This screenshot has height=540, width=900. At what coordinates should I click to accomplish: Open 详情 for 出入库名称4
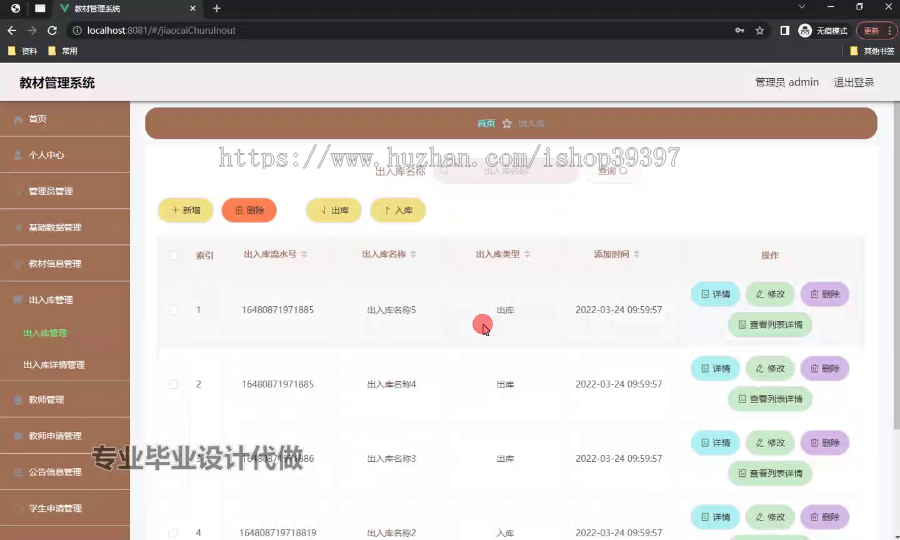pos(715,368)
